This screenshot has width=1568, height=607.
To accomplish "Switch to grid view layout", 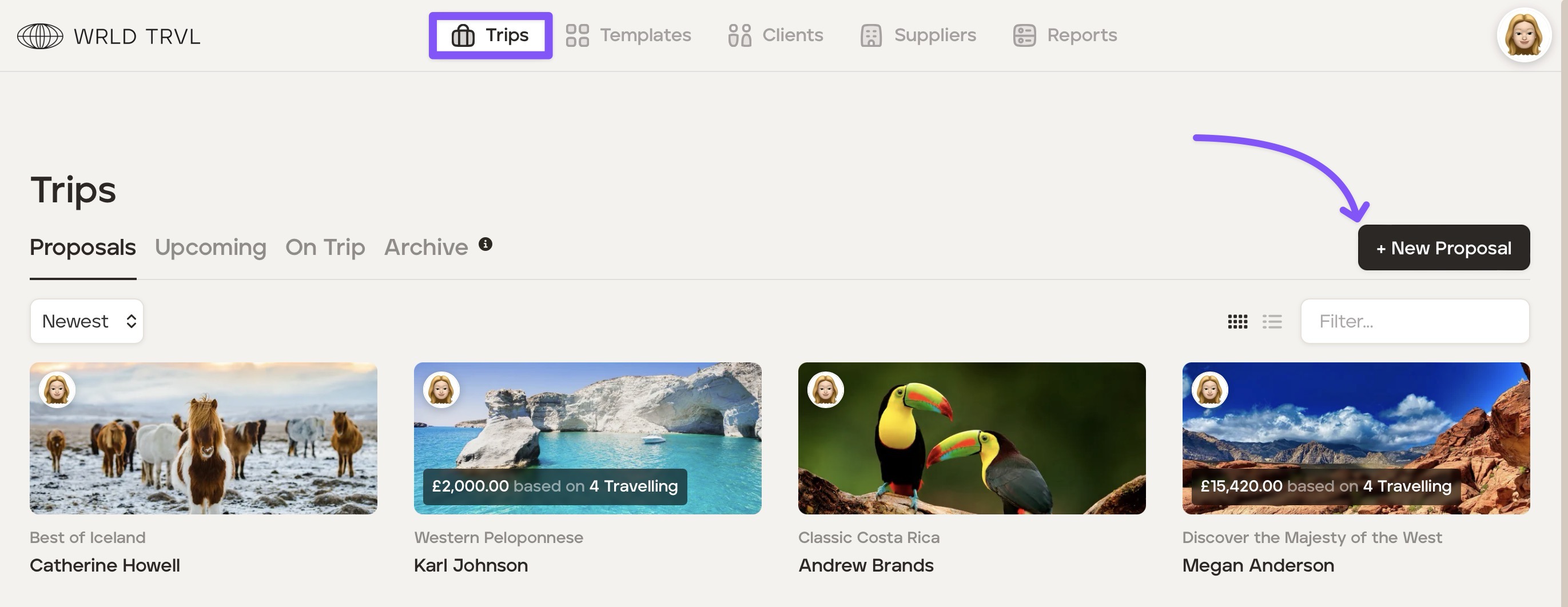I will [x=1237, y=321].
